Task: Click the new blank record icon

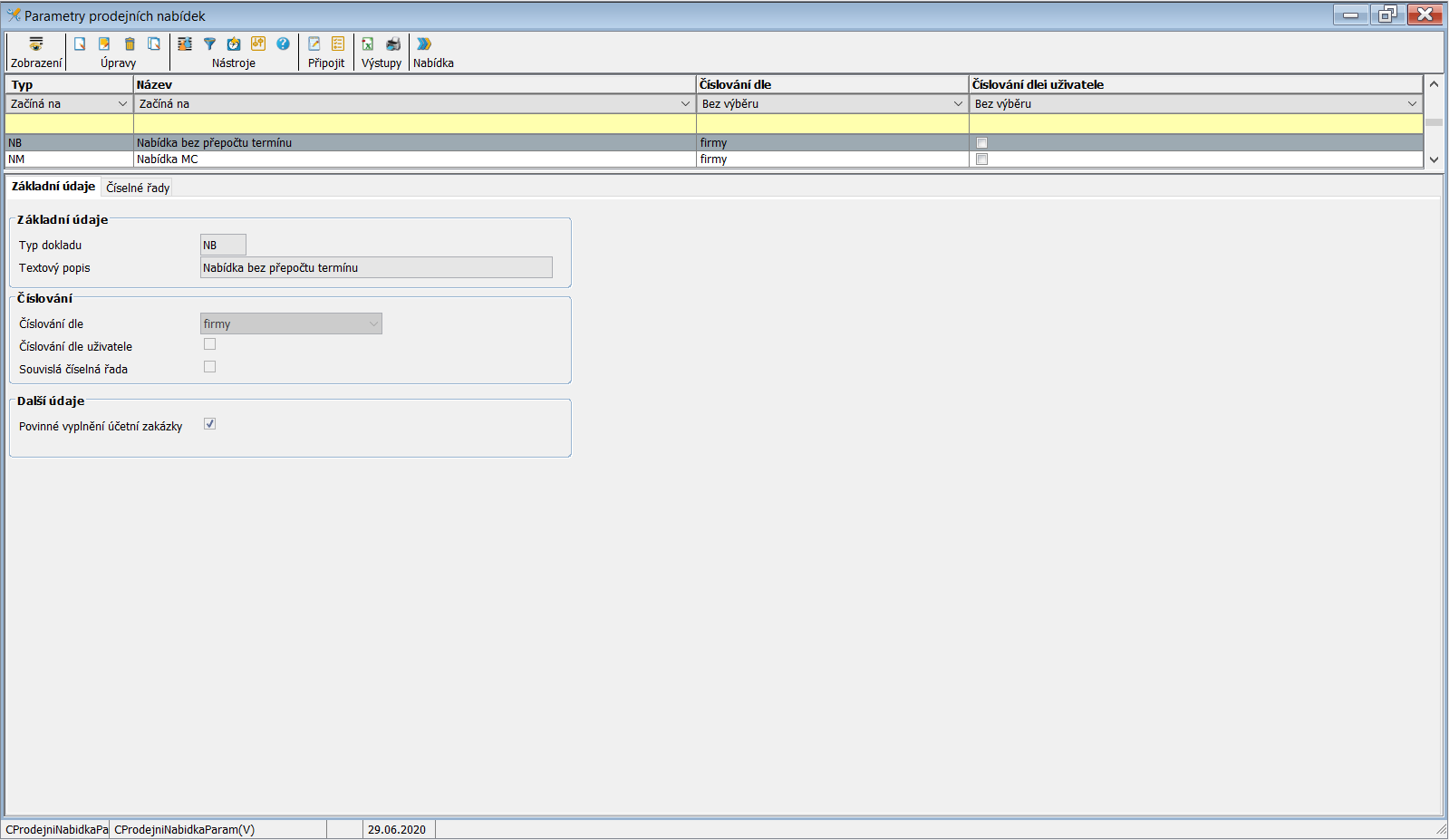Action: tap(80, 44)
